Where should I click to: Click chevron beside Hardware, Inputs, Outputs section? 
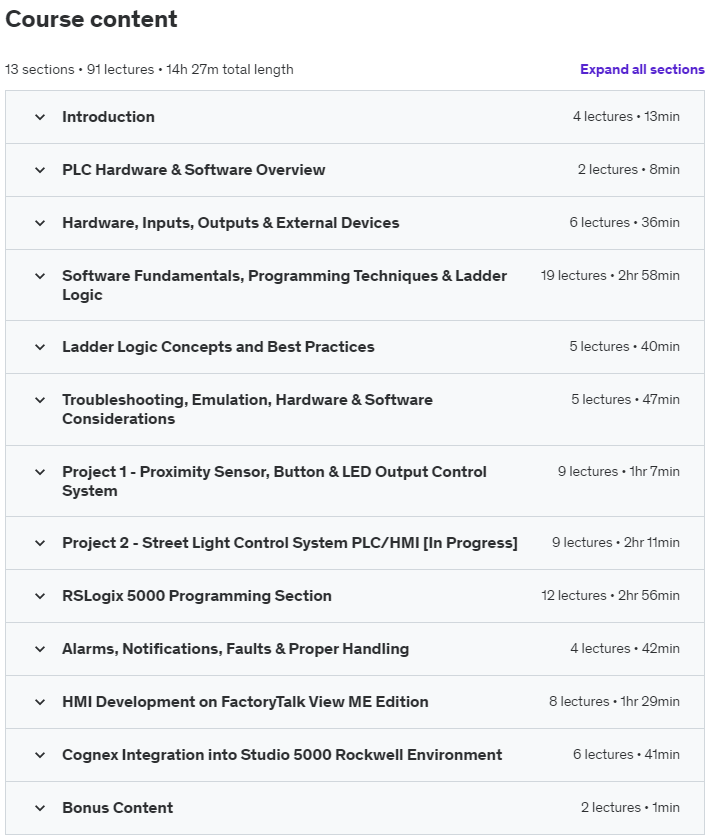[40, 223]
